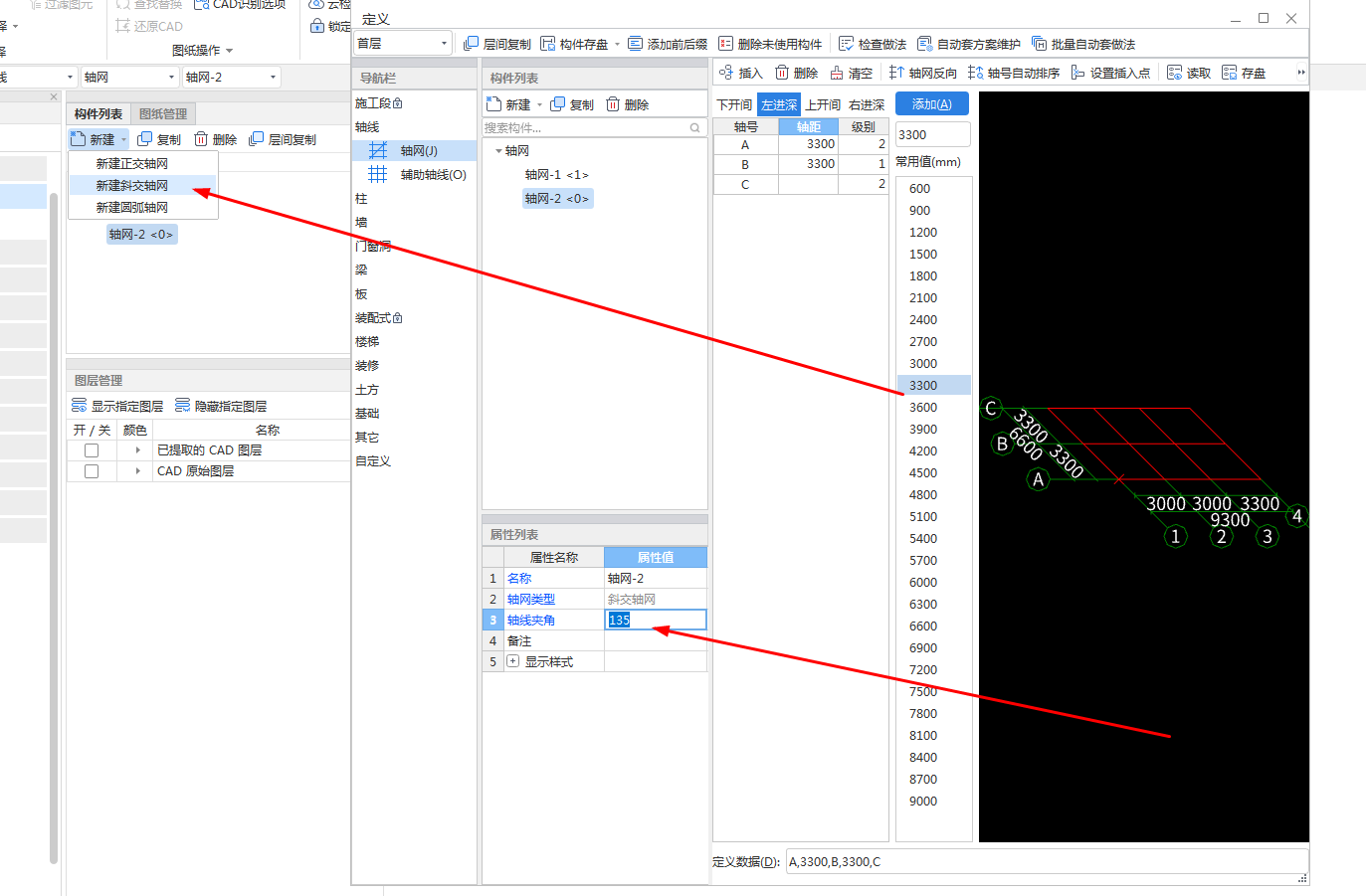Select 楼梯 category in navigation bar
Screen dimensions: 1366x896
click(367, 342)
